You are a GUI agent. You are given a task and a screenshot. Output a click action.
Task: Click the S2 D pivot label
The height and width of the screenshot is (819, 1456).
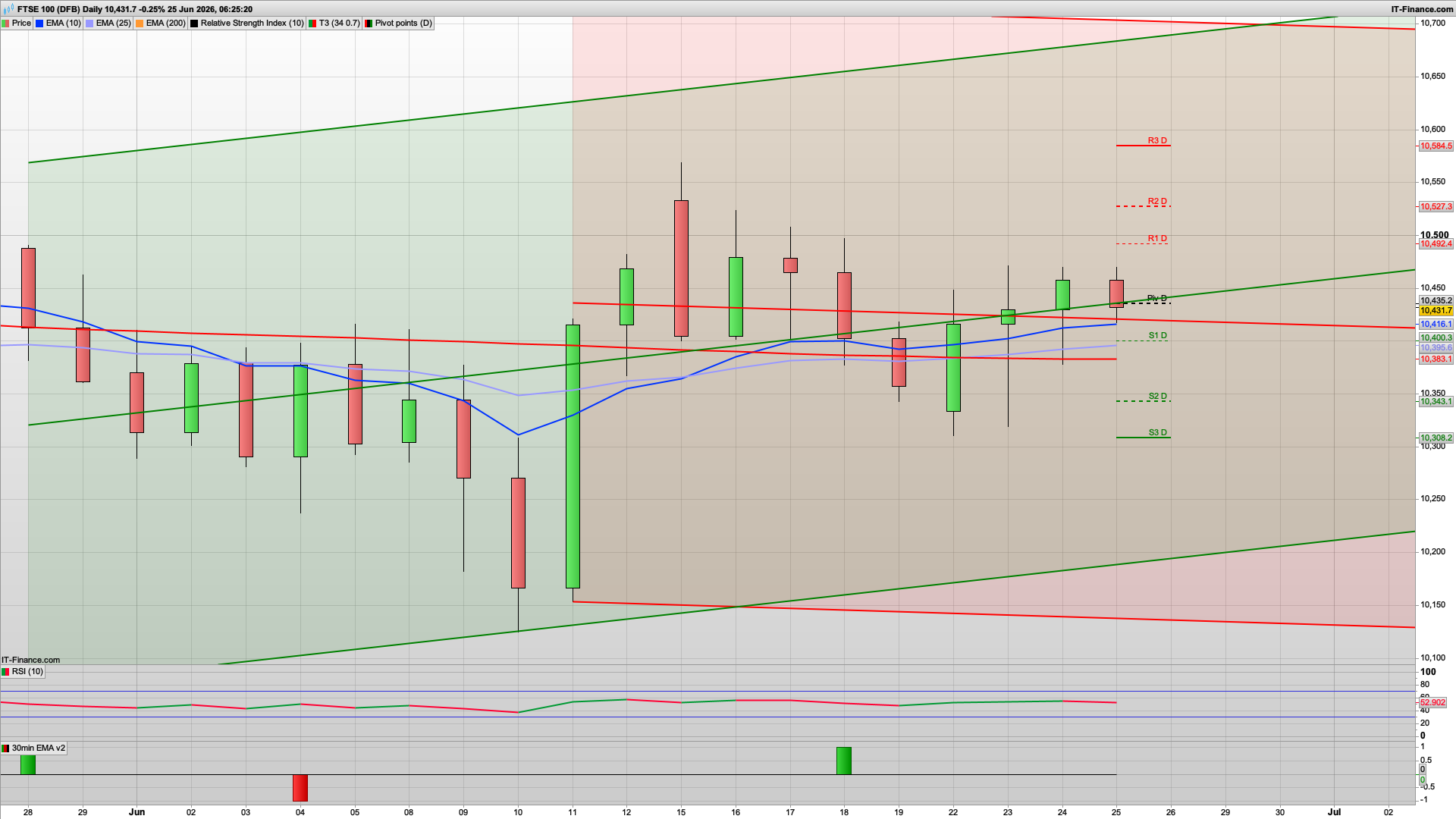pyautogui.click(x=1157, y=396)
